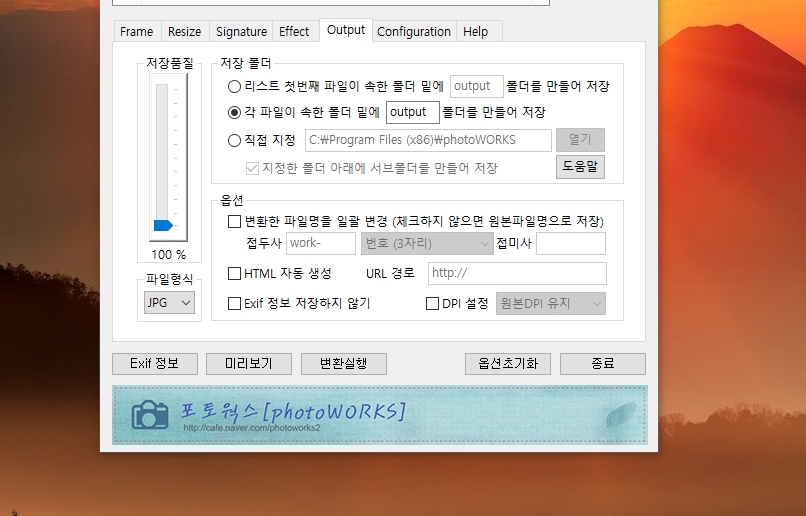Click the photoWORKS camera logo icon
Screen dimensions: 806x516
150,414
